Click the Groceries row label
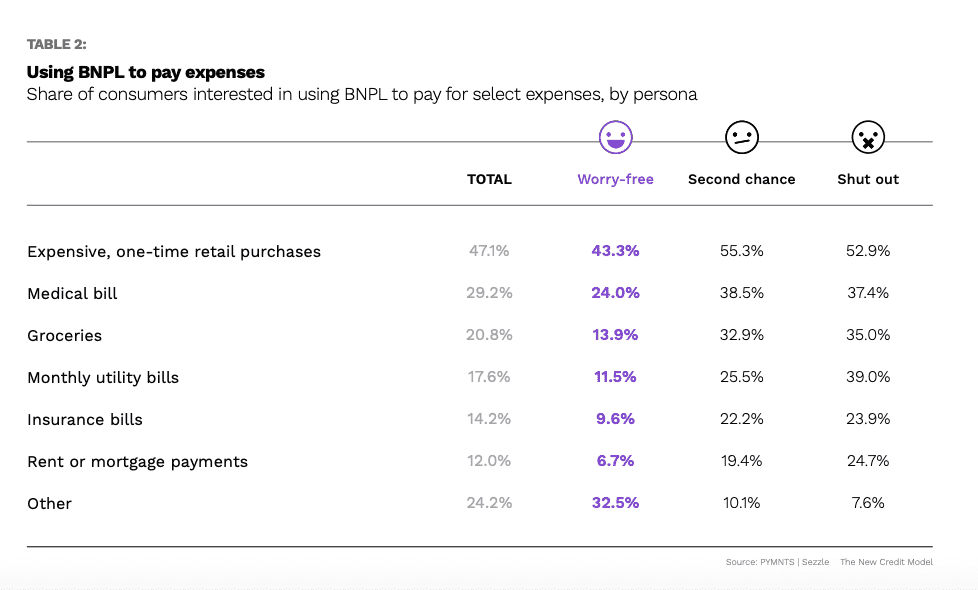 65,336
